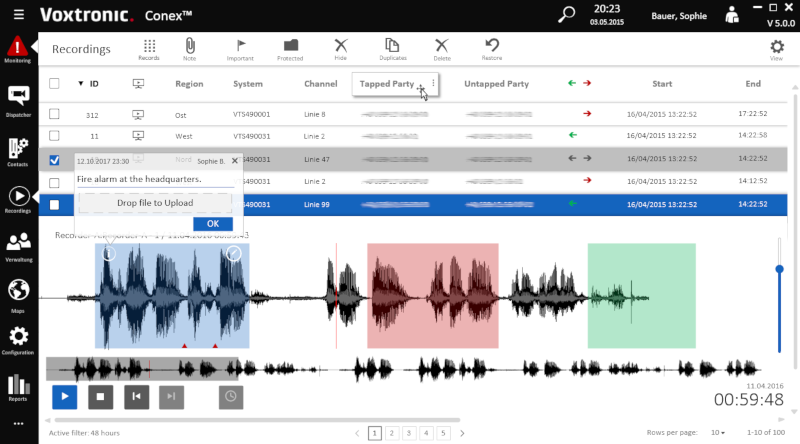
Task: Select the green marked waveform region
Action: [642, 296]
